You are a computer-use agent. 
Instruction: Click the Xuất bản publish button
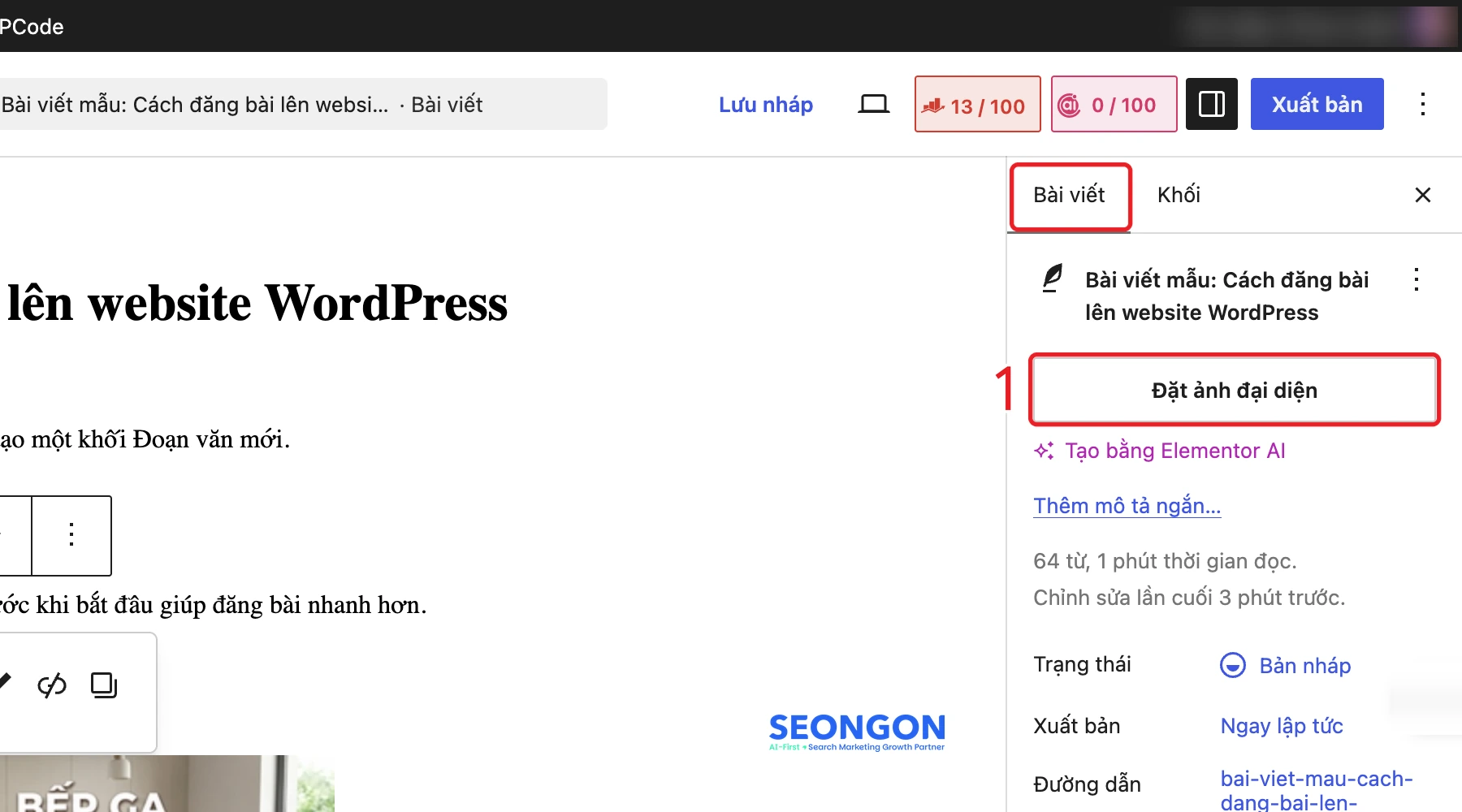(x=1317, y=104)
